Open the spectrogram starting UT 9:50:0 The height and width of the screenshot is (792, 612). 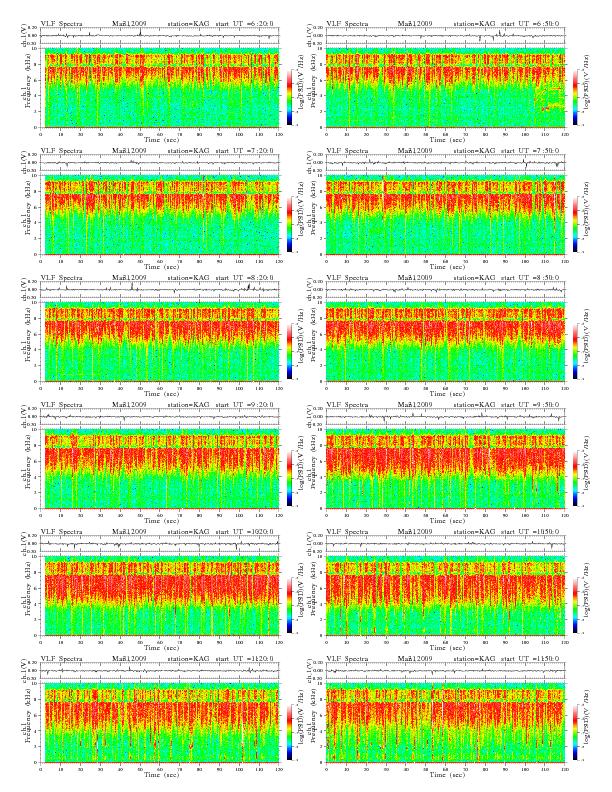[x=445, y=469]
